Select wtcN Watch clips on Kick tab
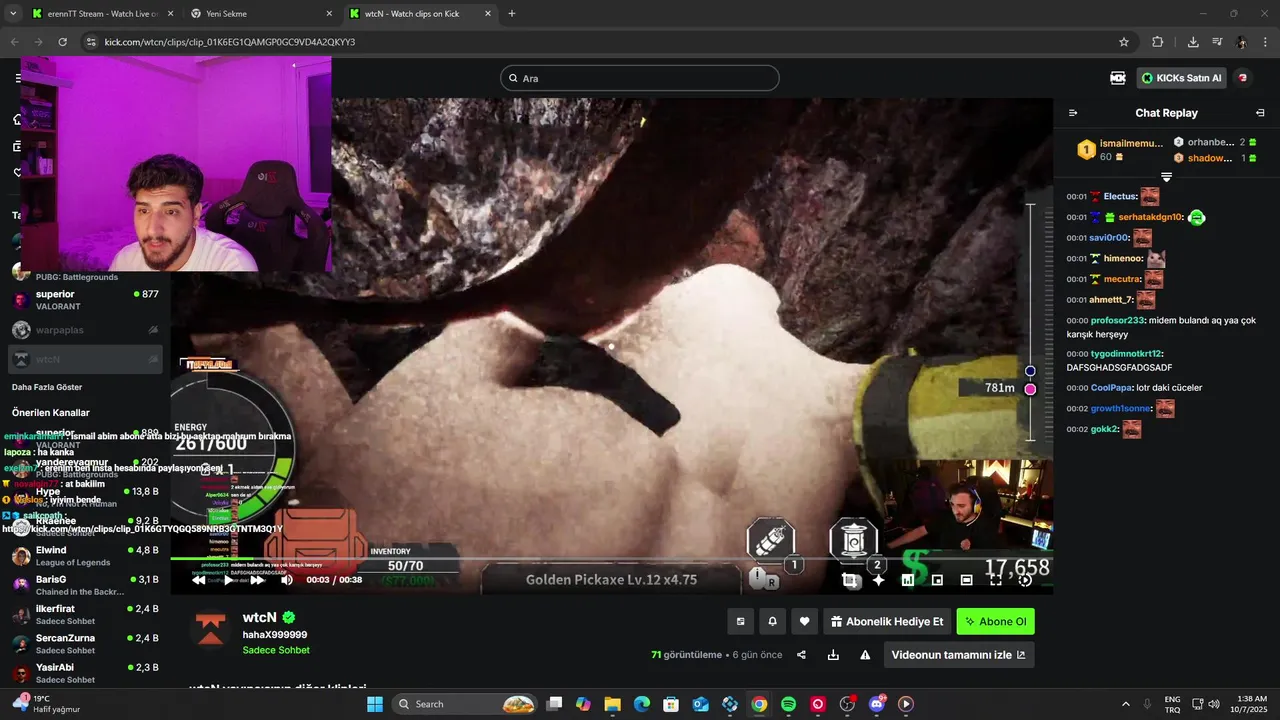This screenshot has height=720, width=1280. pos(420,14)
